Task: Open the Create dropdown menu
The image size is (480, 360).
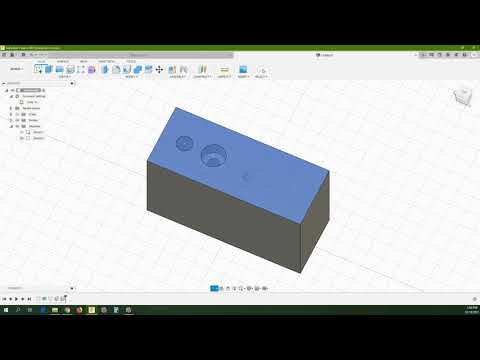Action: [x=64, y=77]
